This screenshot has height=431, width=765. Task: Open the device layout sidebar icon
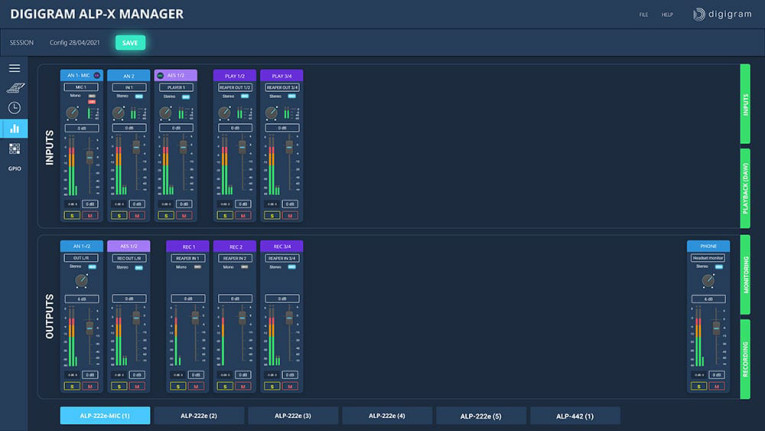15,88
